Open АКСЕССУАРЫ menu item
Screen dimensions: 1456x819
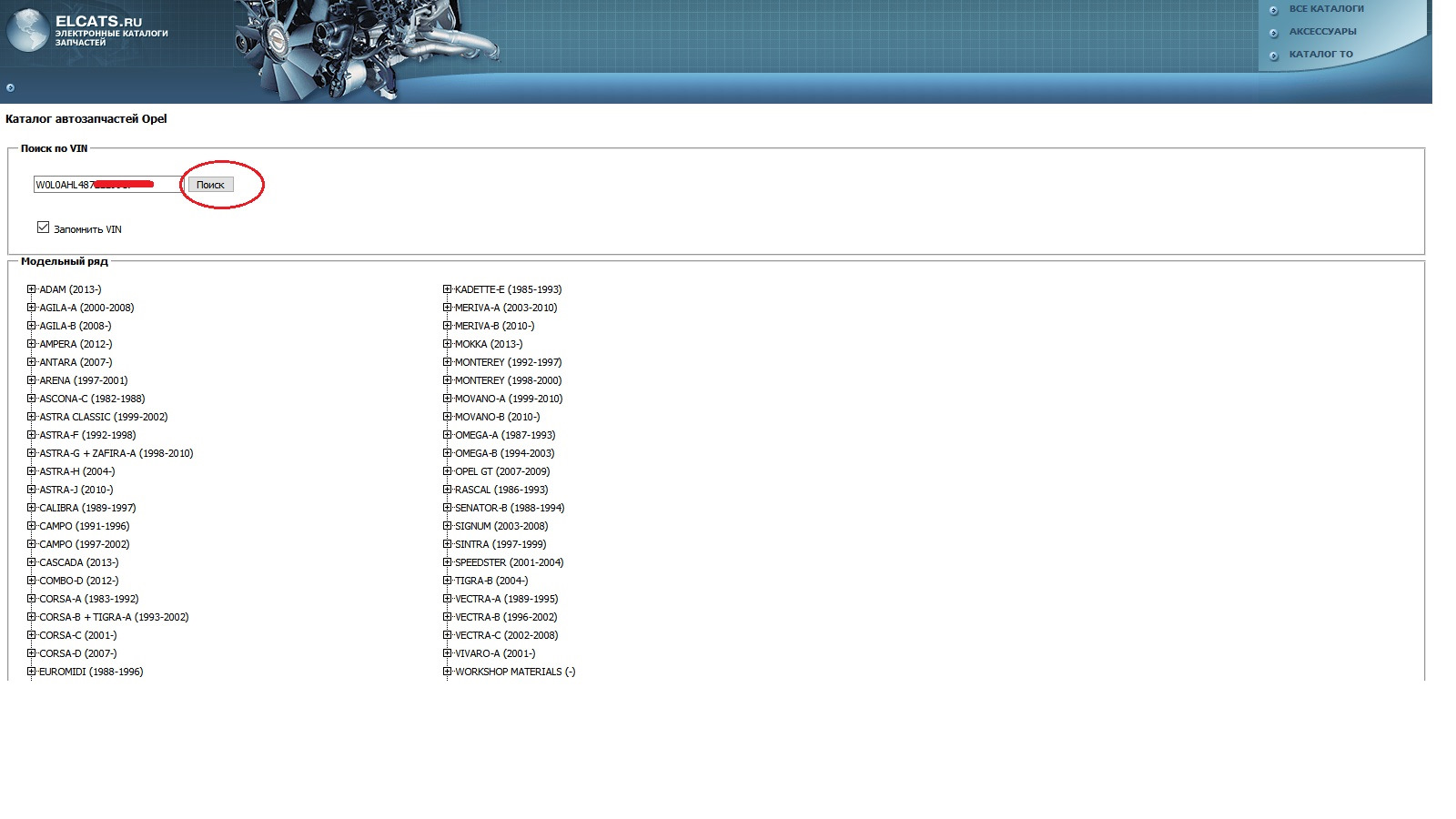coord(1322,32)
